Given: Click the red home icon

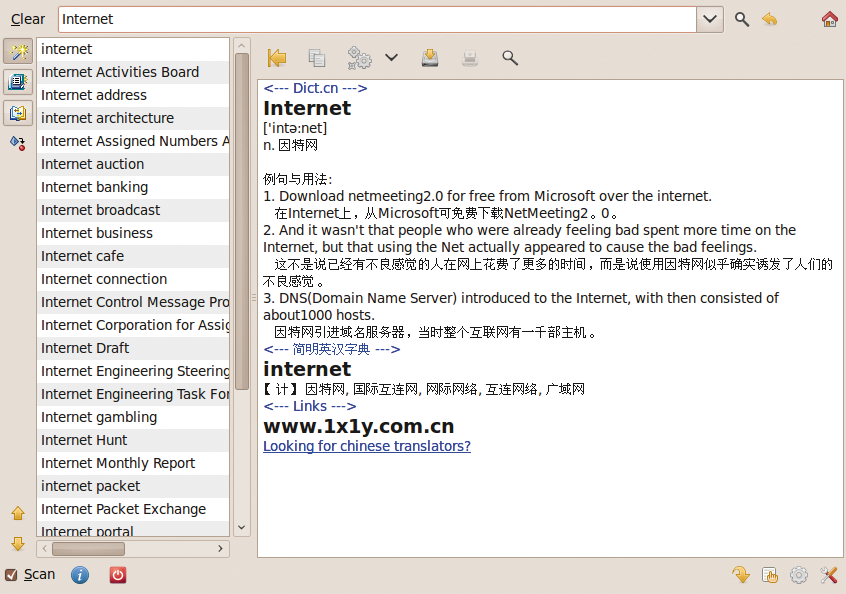Looking at the screenshot, I should coord(829,19).
